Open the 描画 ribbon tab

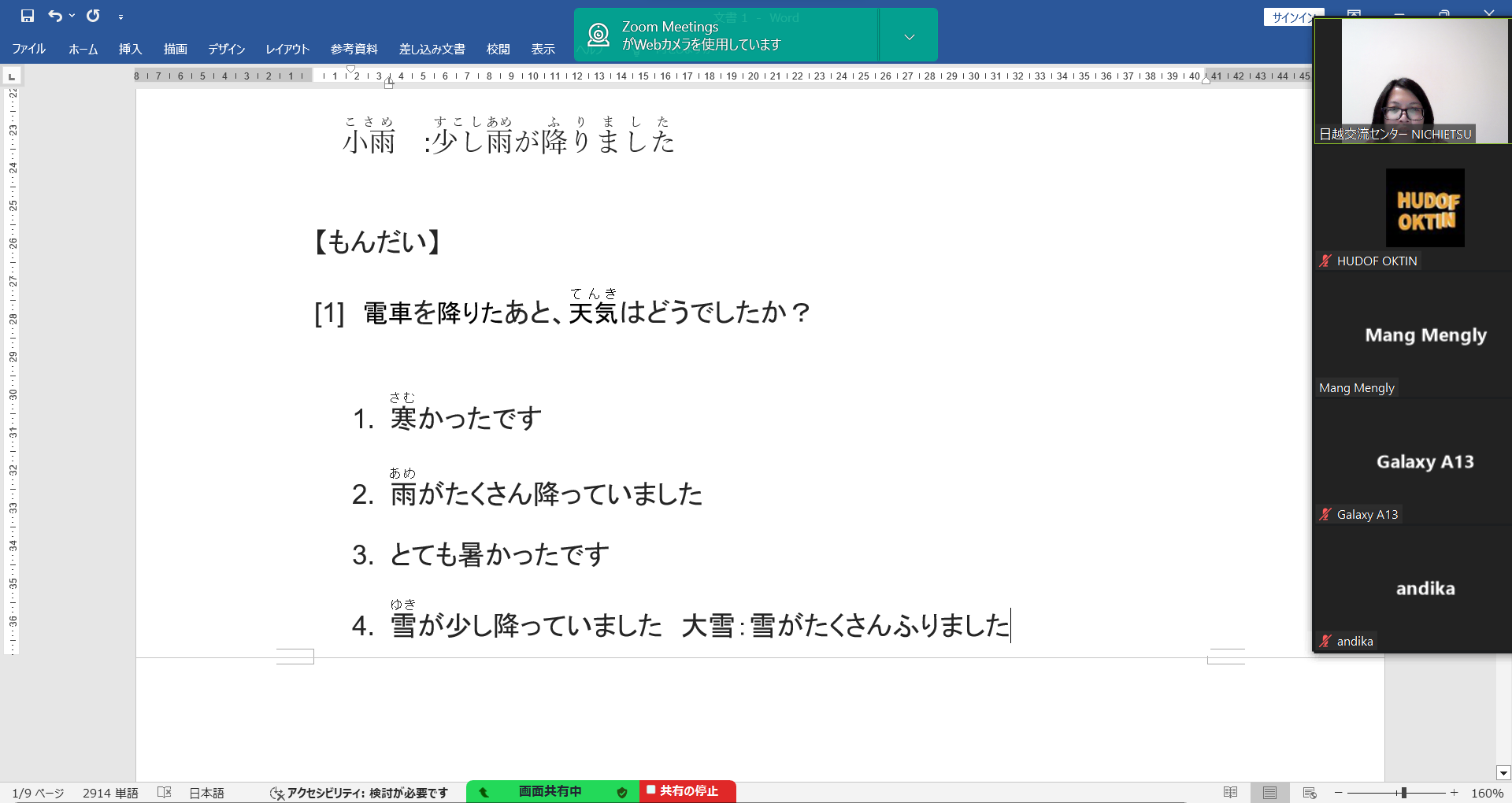176,49
